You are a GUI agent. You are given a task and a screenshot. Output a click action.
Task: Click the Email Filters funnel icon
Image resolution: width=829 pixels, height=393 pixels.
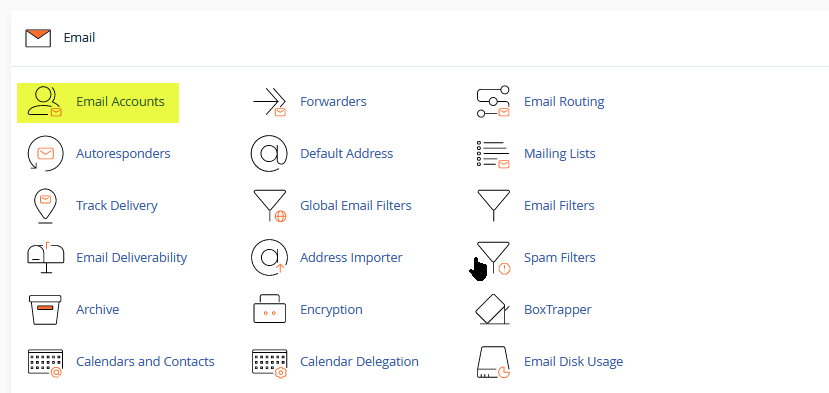[493, 205]
